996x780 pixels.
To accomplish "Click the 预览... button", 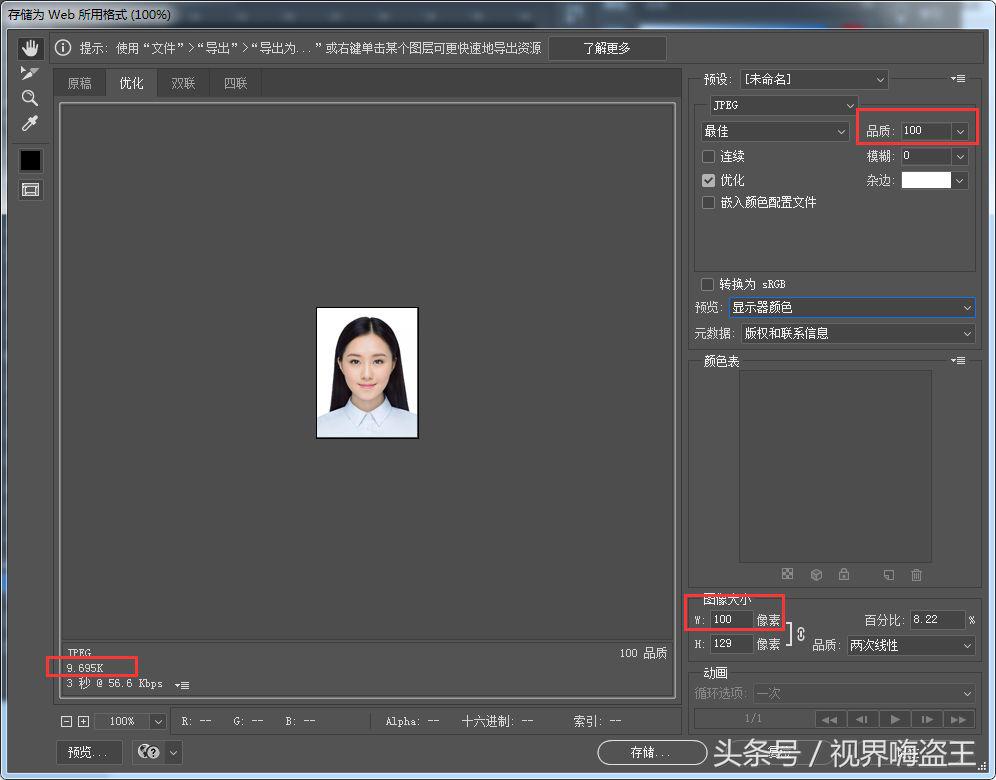I will point(88,753).
